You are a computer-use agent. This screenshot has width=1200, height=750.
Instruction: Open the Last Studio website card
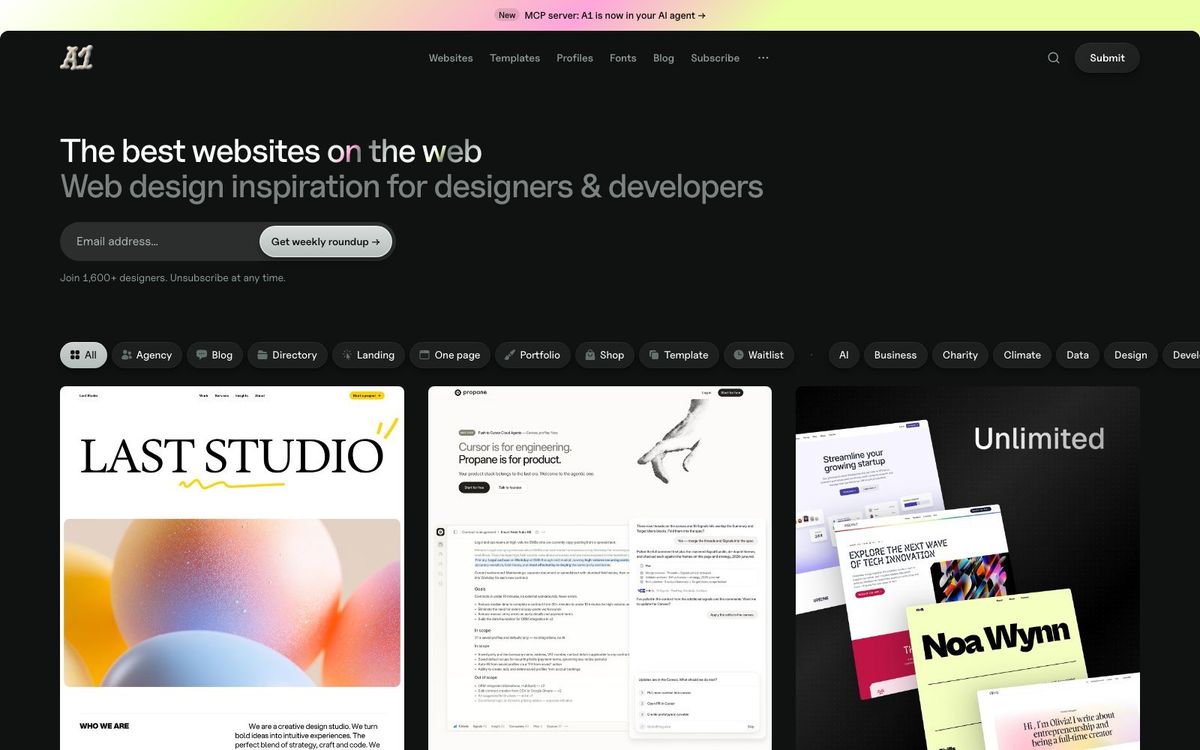232,568
